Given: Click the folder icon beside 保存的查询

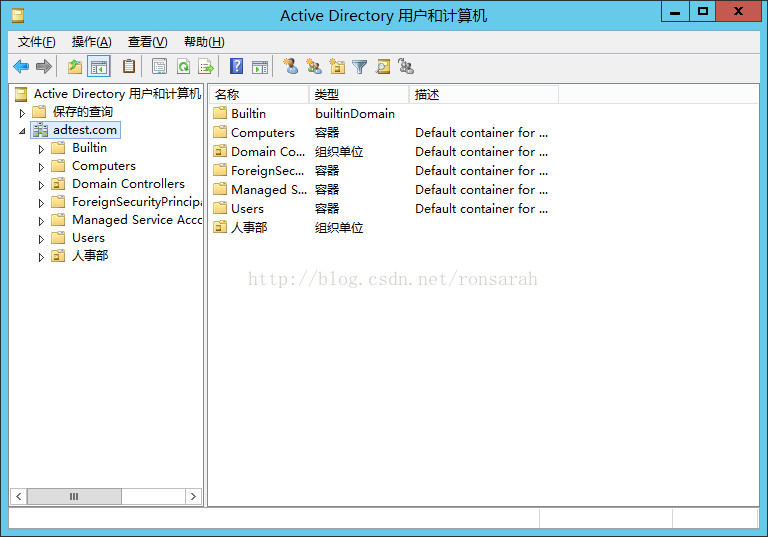Looking at the screenshot, I should point(39,112).
